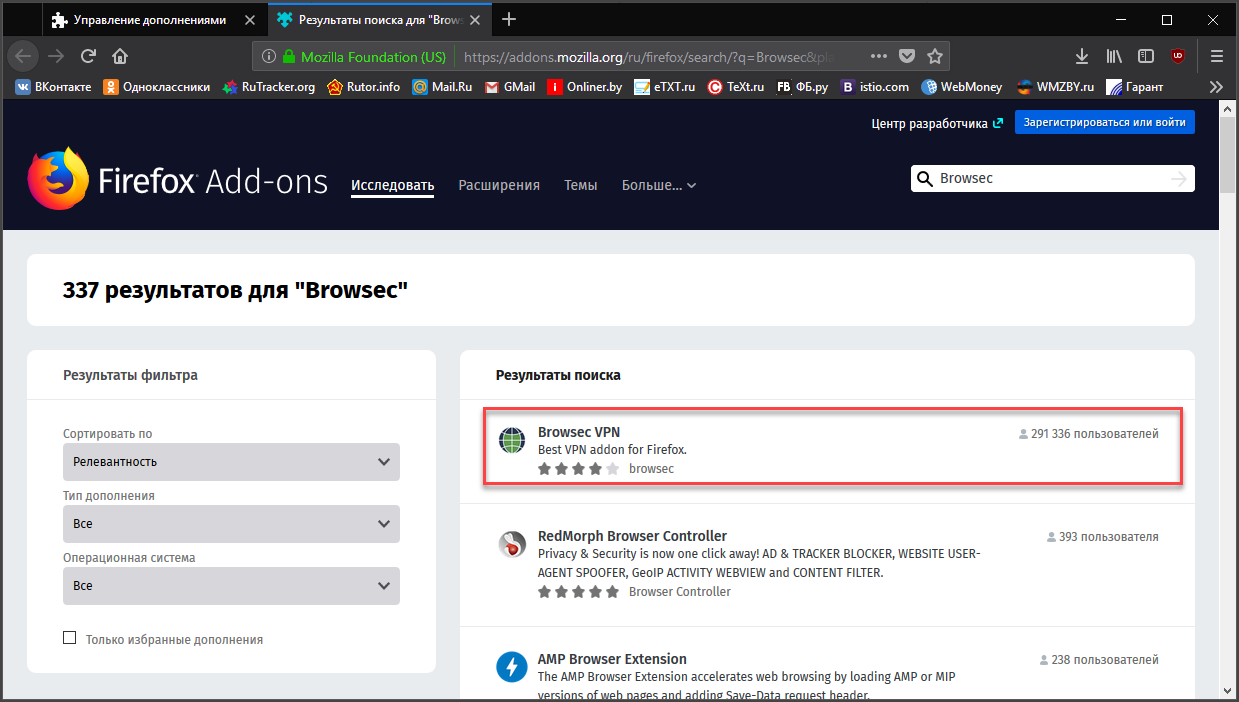Click the "238 пользователей" count
Viewport: 1239px width, 702px height.
pos(1099,660)
